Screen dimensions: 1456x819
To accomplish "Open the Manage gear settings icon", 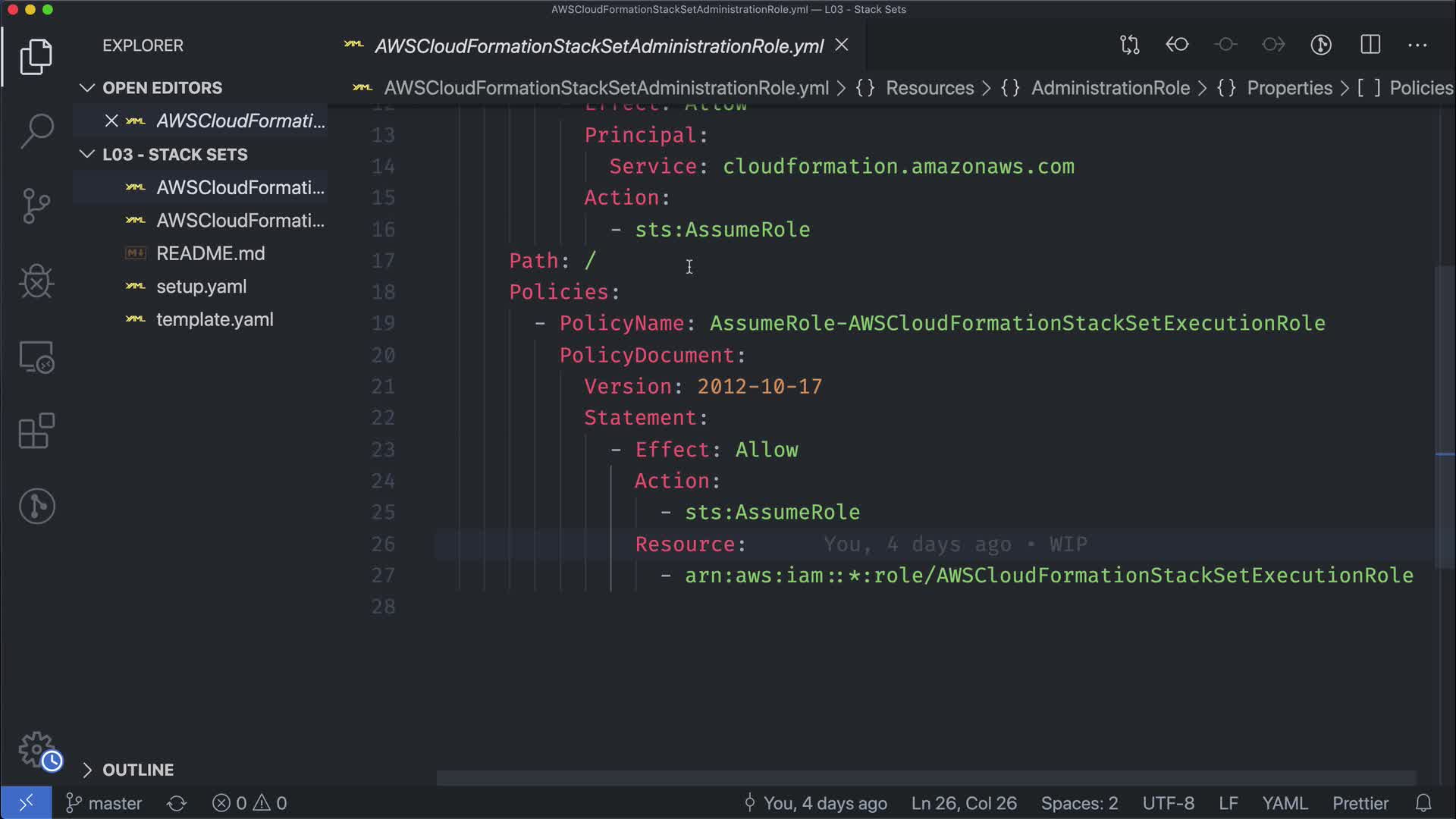I will tap(36, 749).
